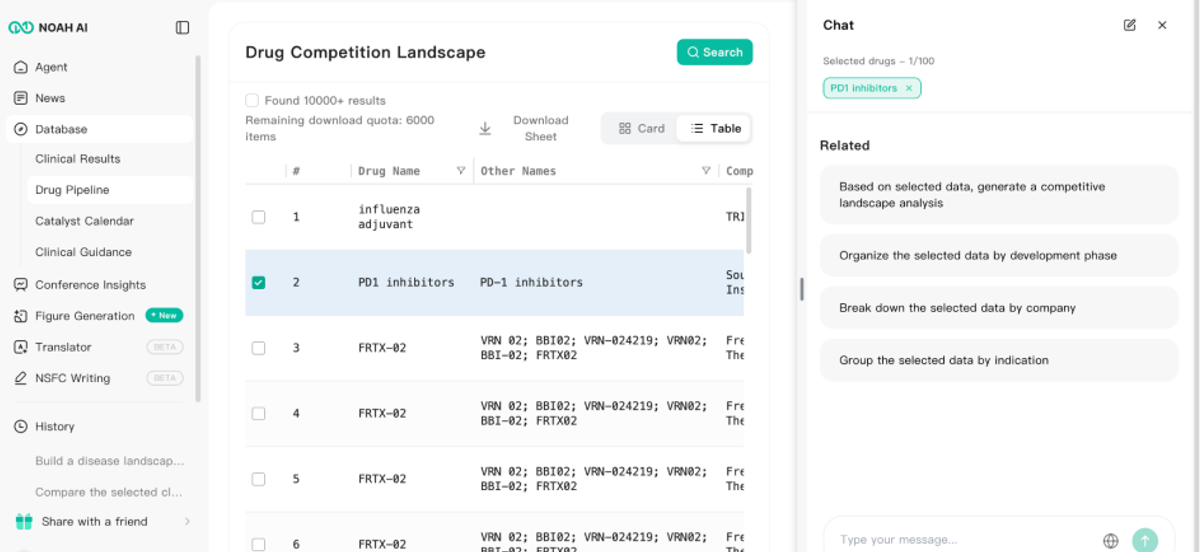Click the table vertical scrollbar
Screen dimensions: 1200x552
tap(749, 220)
